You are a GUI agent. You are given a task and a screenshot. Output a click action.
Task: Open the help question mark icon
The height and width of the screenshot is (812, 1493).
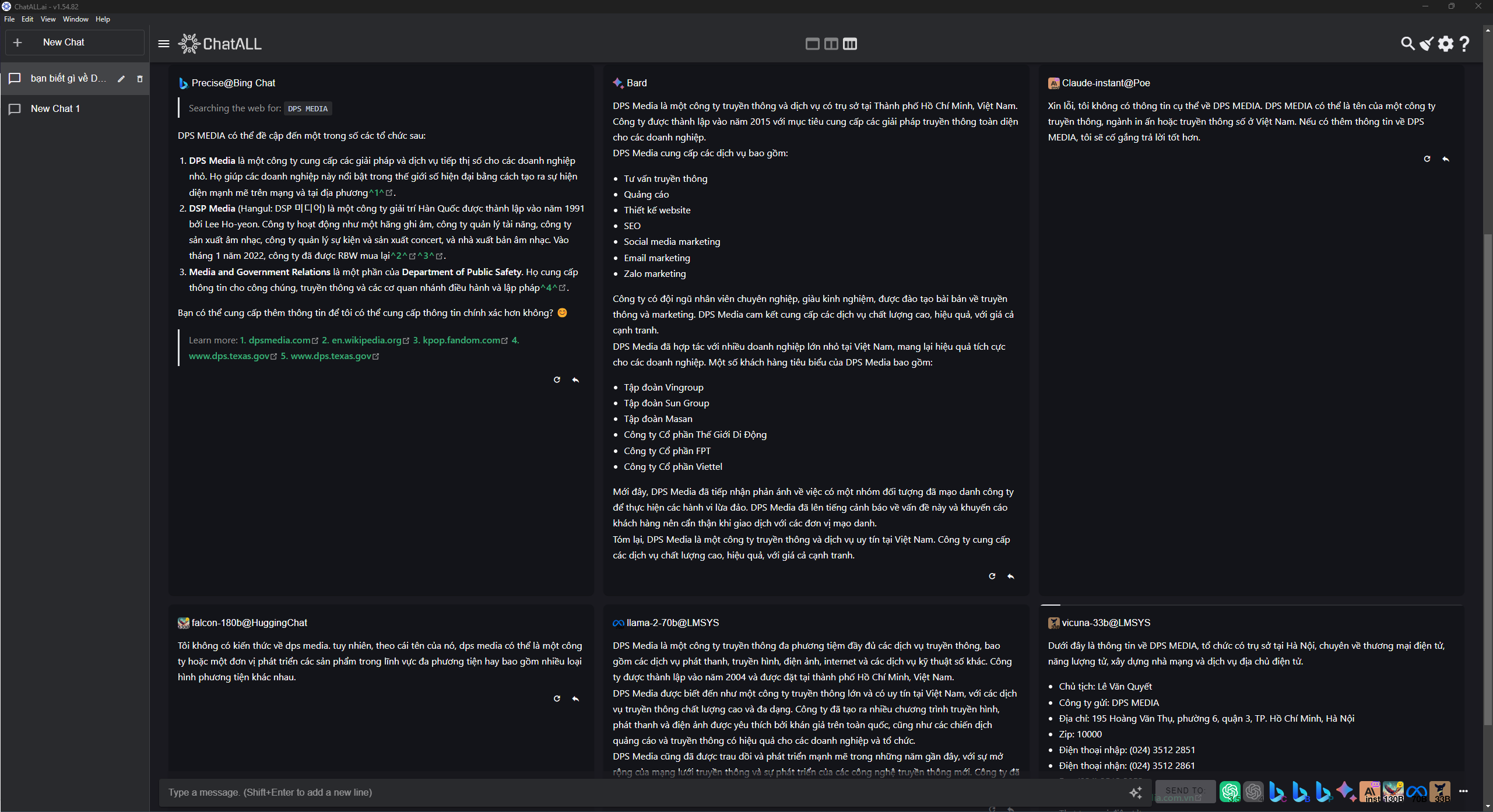[x=1464, y=44]
